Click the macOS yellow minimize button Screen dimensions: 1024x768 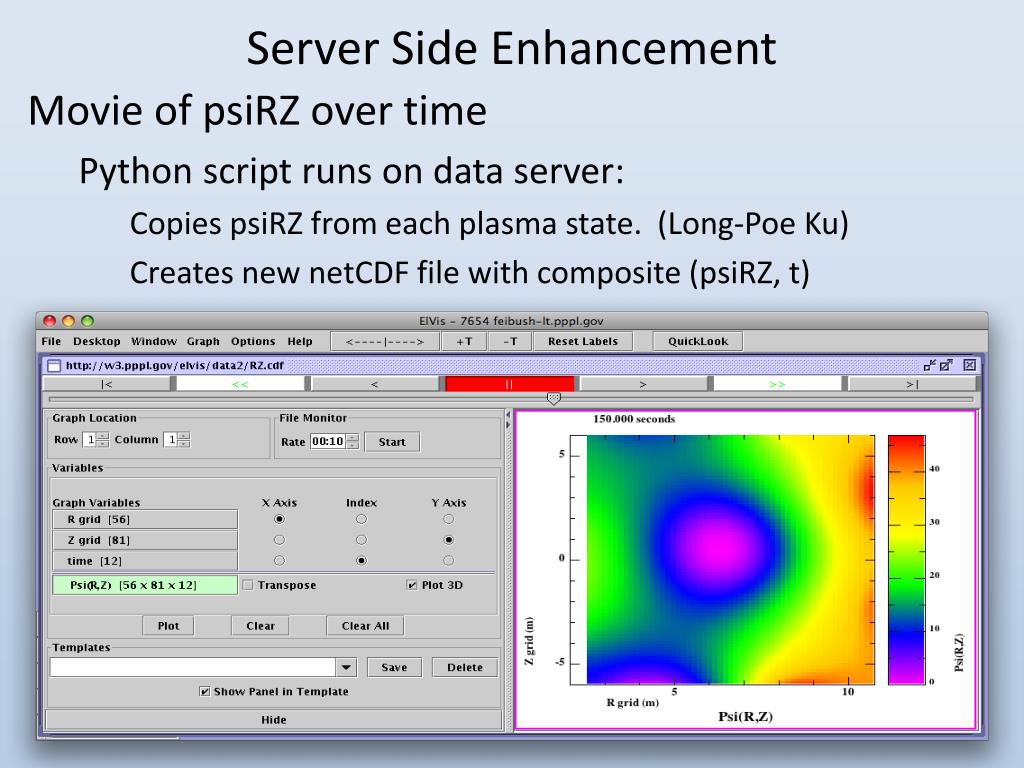click(69, 321)
